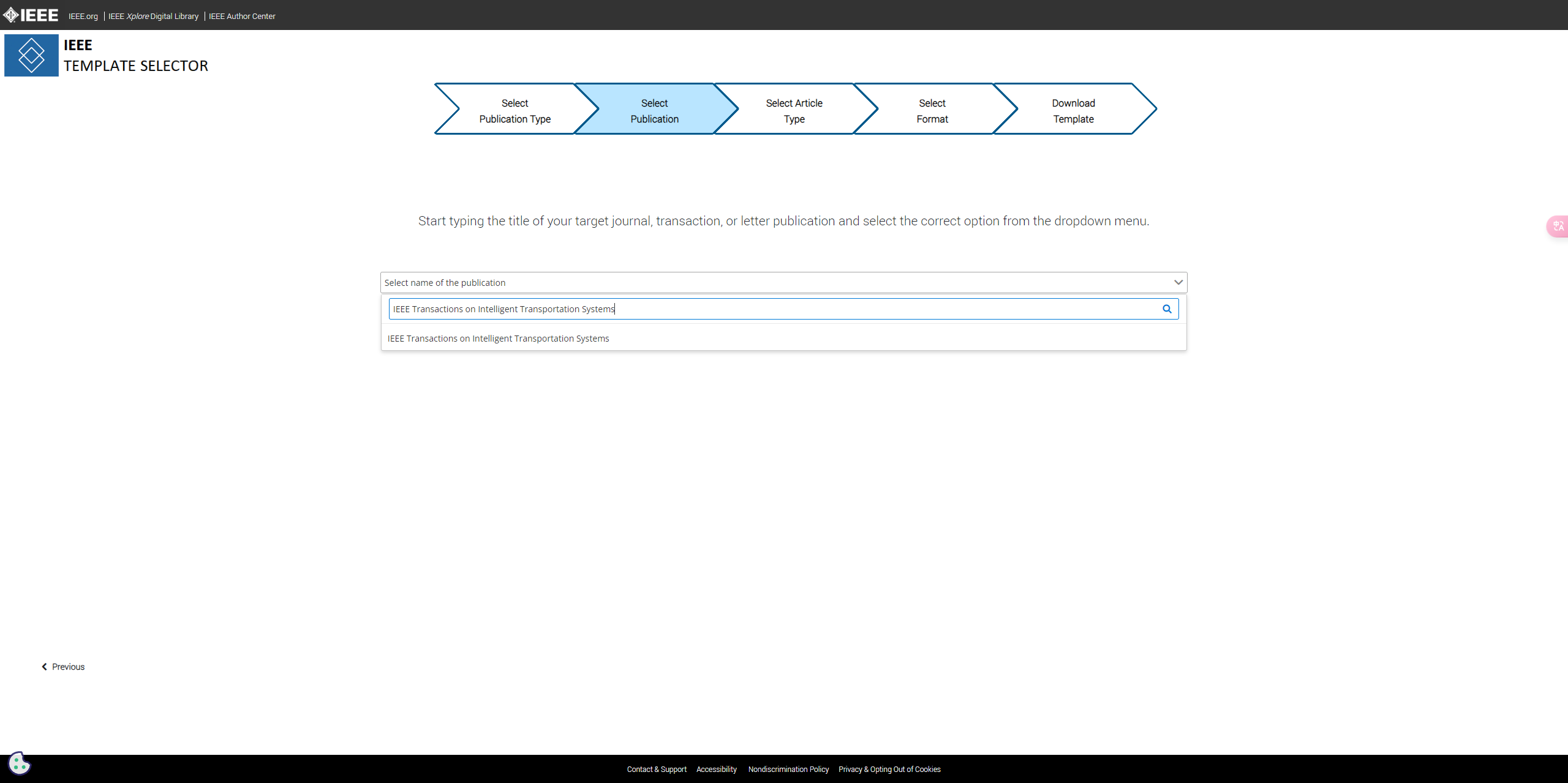The height and width of the screenshot is (783, 1568).
Task: Go to Download Template step
Action: pos(1073,111)
